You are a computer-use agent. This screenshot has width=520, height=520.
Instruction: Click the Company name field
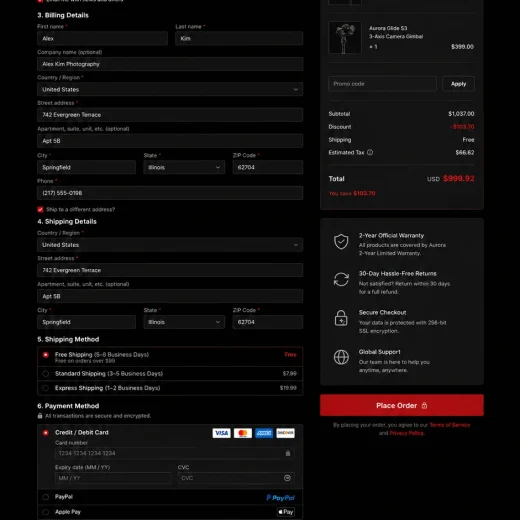pos(170,64)
